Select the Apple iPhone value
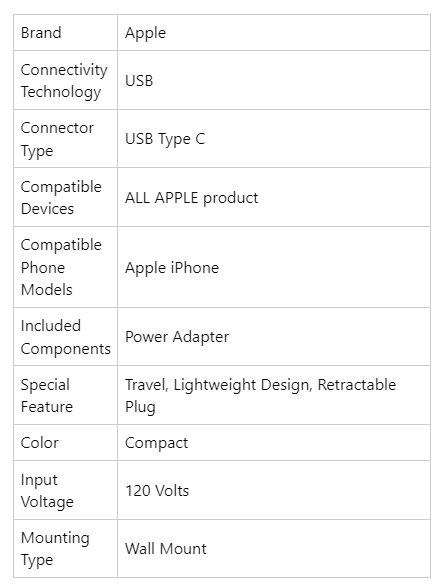 (x=172, y=268)
